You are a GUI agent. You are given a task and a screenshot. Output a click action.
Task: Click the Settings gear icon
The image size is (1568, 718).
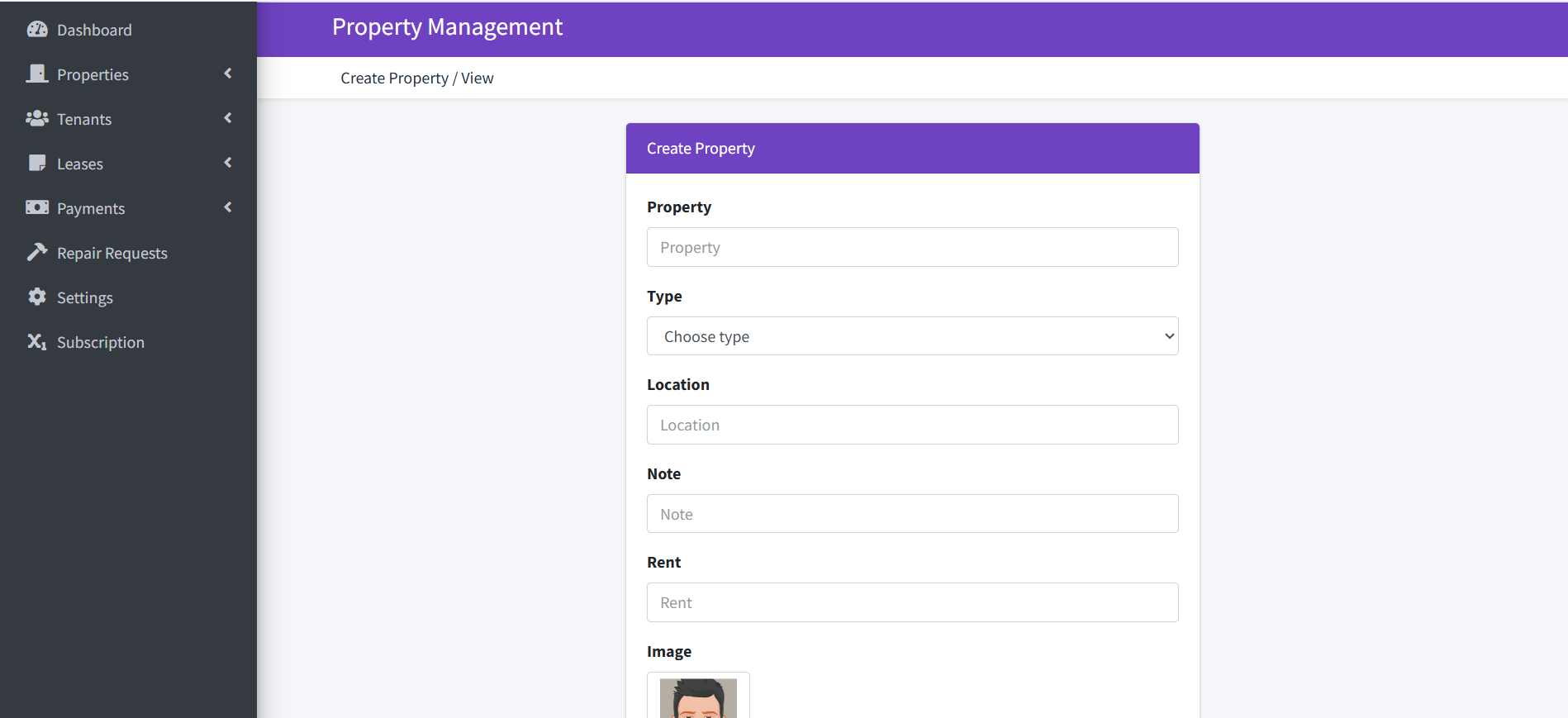tap(37, 297)
